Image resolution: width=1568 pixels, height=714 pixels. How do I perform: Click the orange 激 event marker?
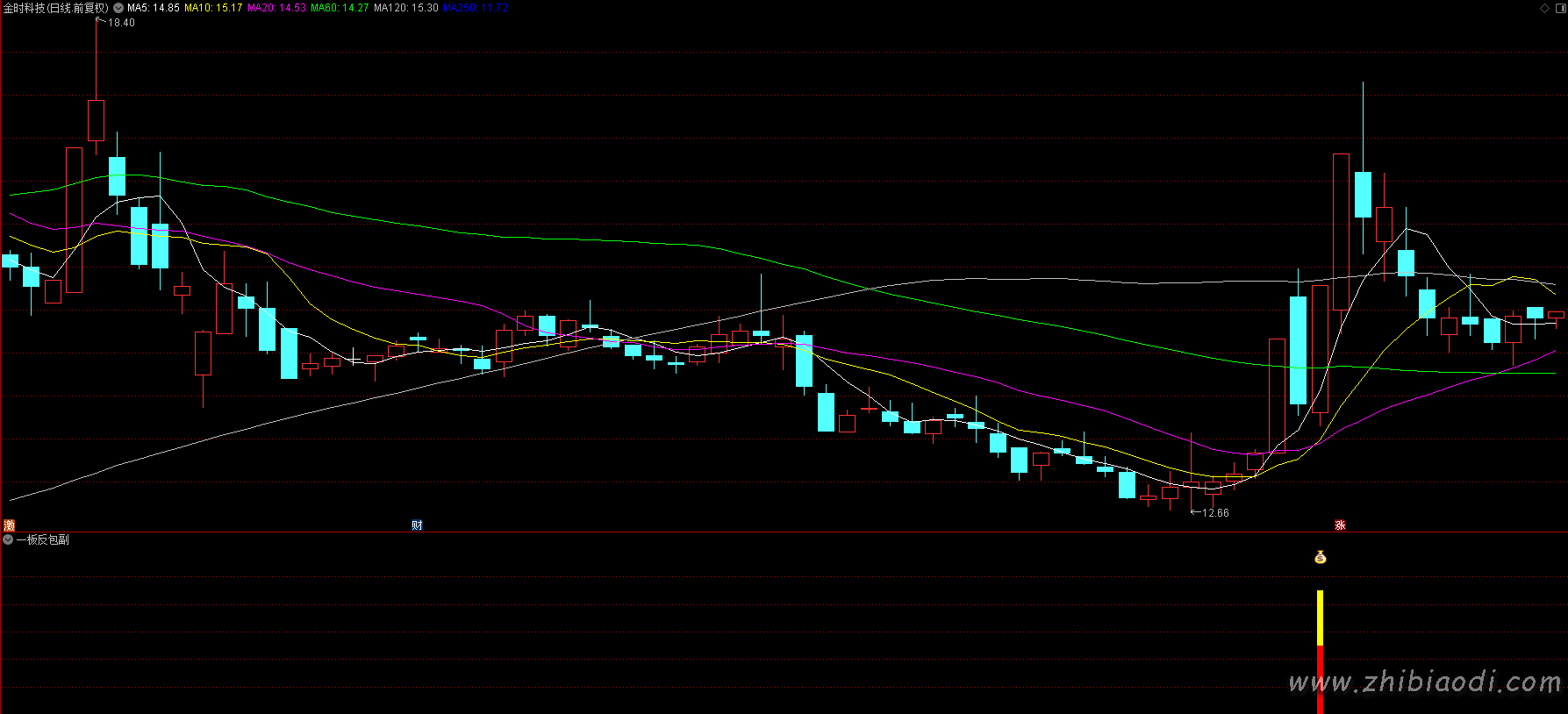tap(10, 525)
